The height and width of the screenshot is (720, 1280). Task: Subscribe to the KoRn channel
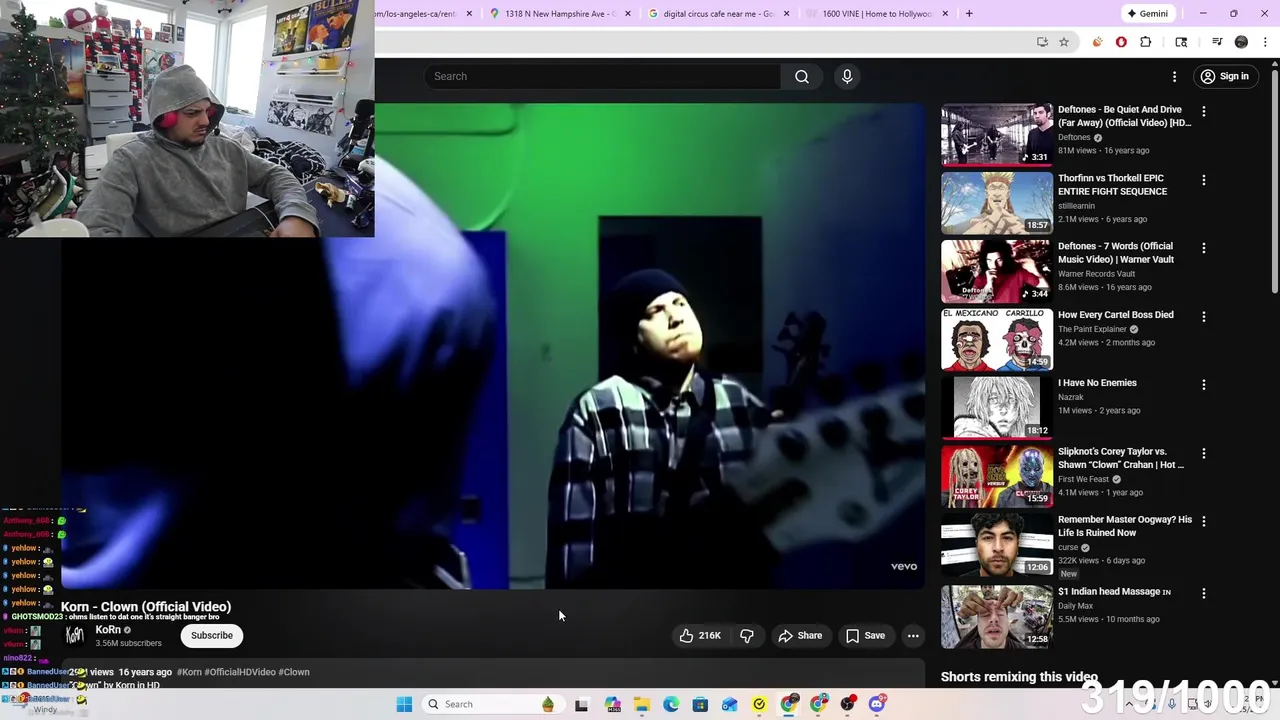point(212,636)
